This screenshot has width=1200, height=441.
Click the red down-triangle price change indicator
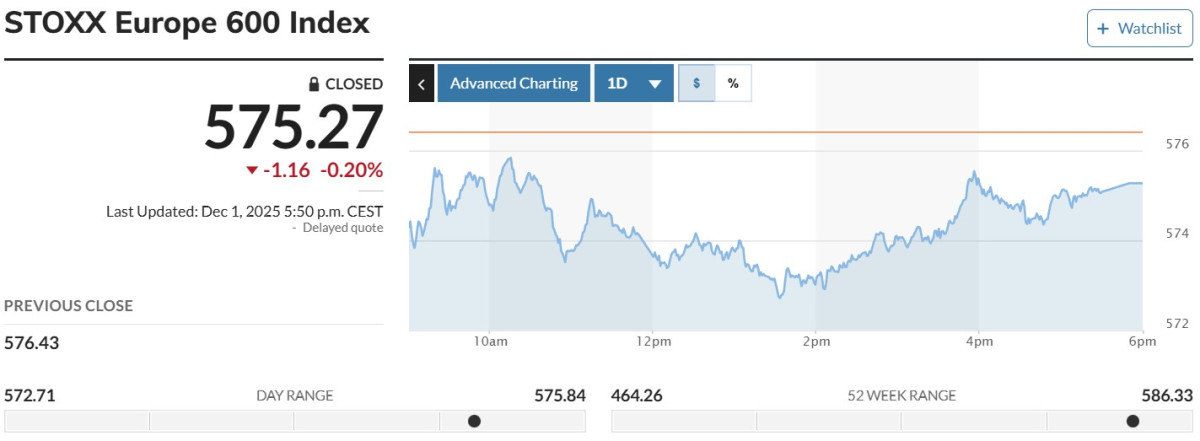coord(252,171)
